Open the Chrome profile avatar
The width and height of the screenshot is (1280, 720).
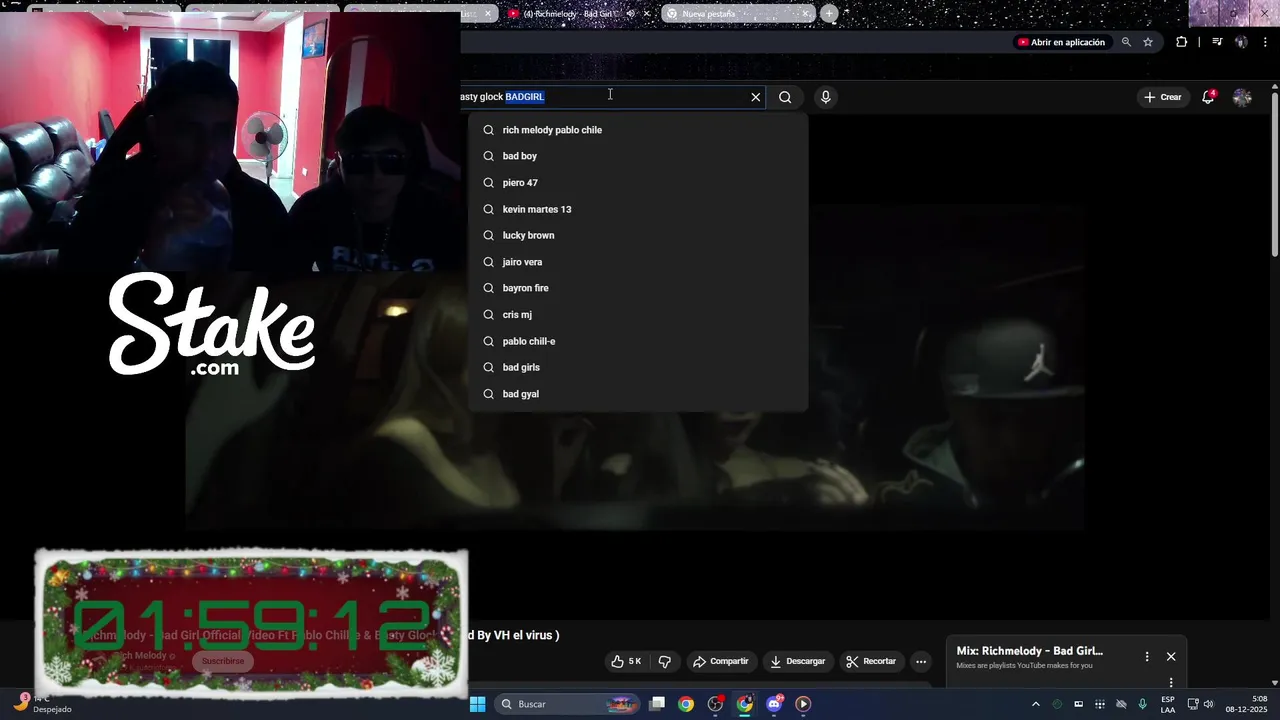coord(1241,42)
